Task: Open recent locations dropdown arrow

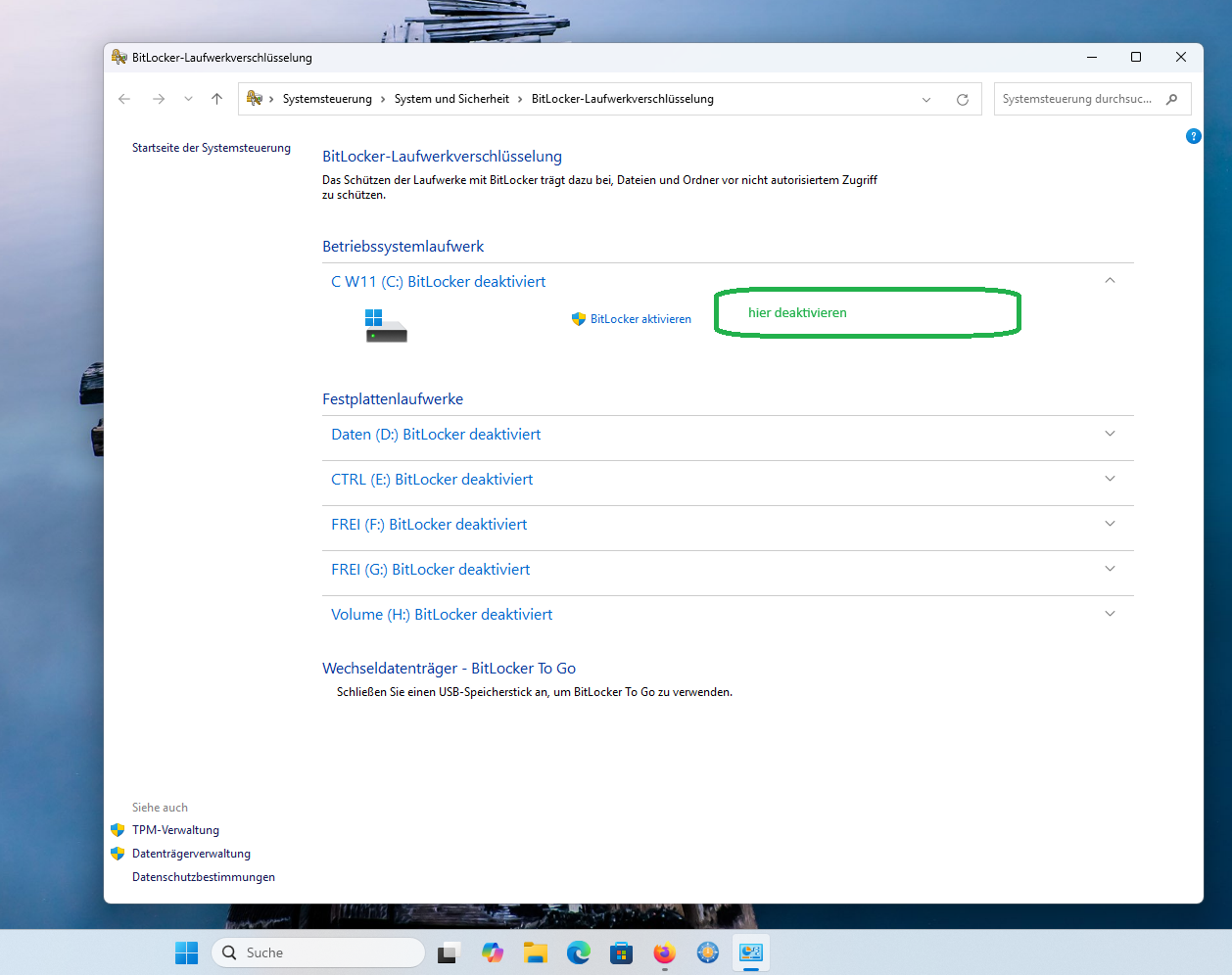Action: click(188, 99)
